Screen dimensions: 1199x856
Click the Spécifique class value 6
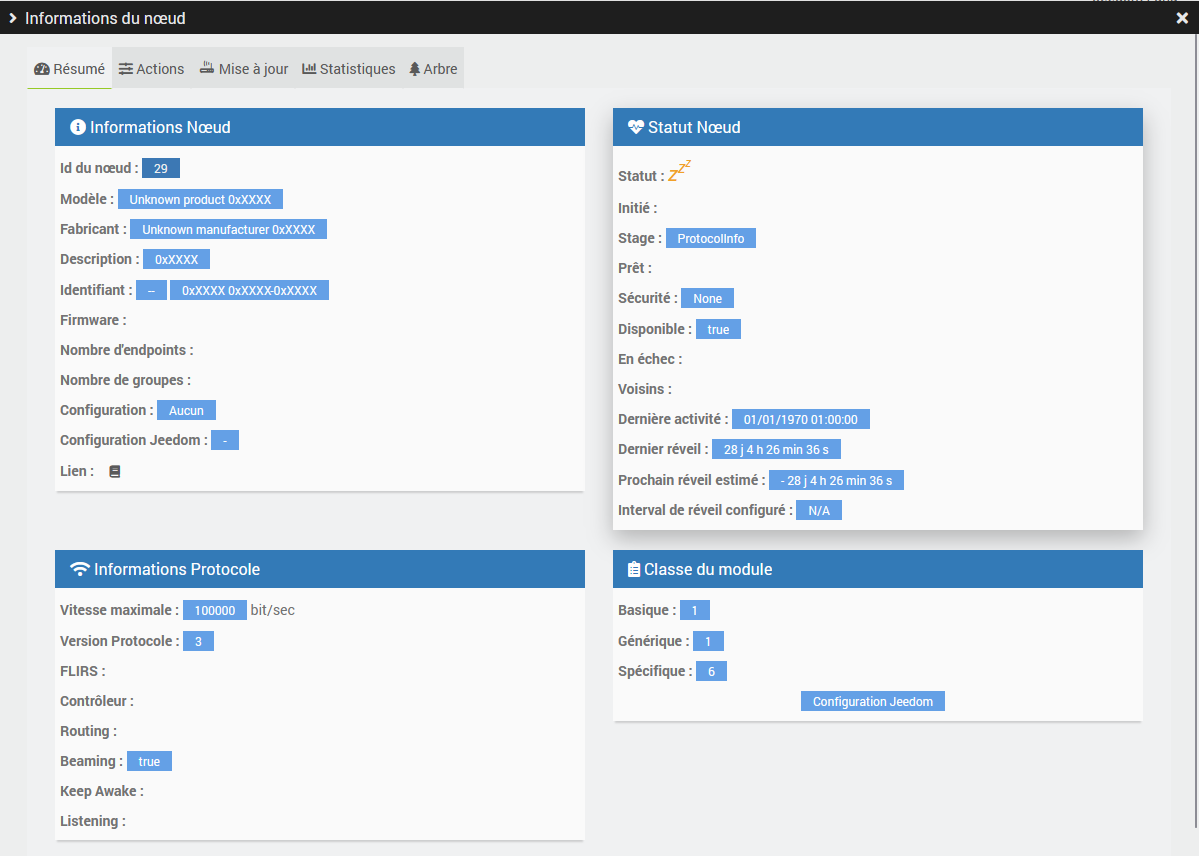[711, 671]
